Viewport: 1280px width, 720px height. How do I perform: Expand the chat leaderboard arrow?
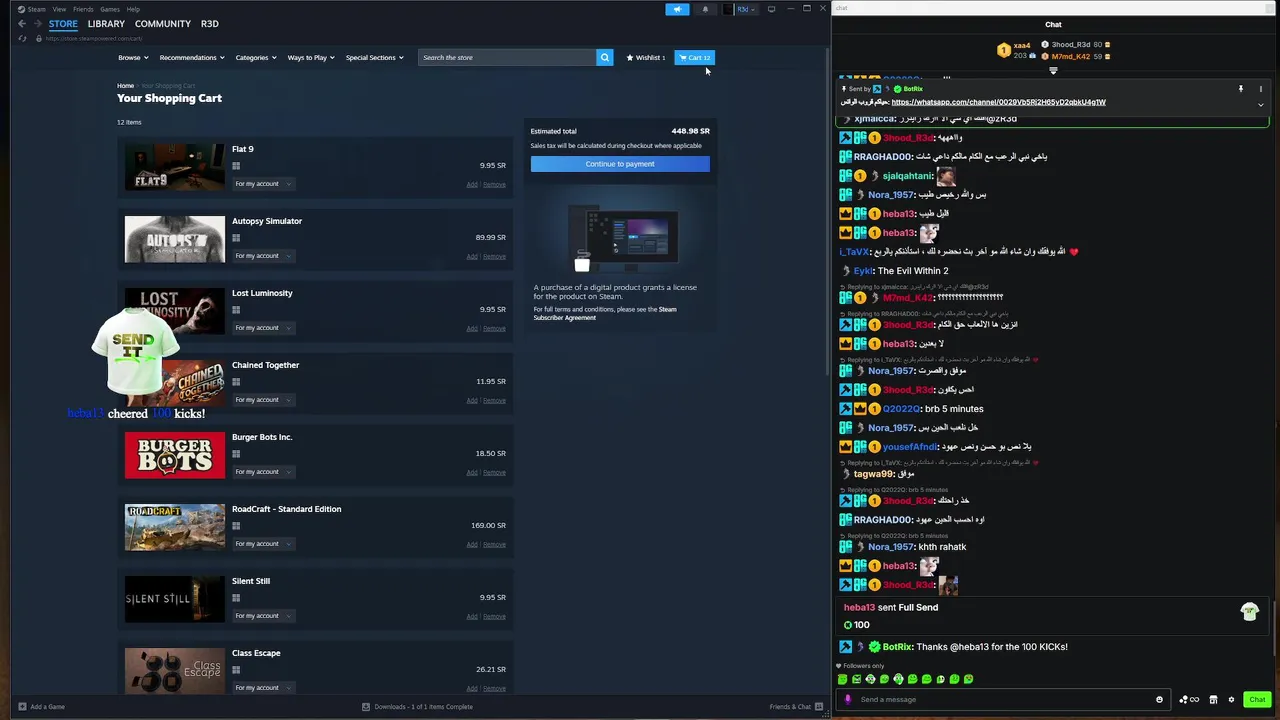[1053, 70]
